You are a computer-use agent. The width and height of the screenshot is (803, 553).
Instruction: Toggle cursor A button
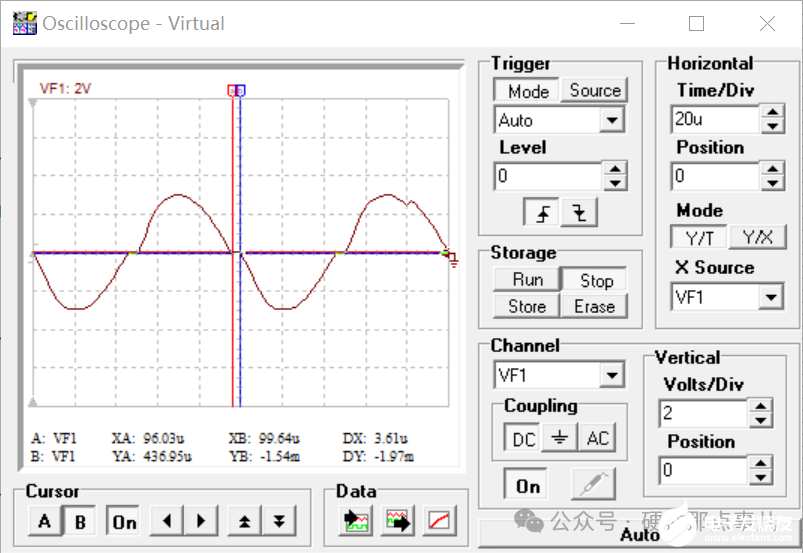point(45,521)
